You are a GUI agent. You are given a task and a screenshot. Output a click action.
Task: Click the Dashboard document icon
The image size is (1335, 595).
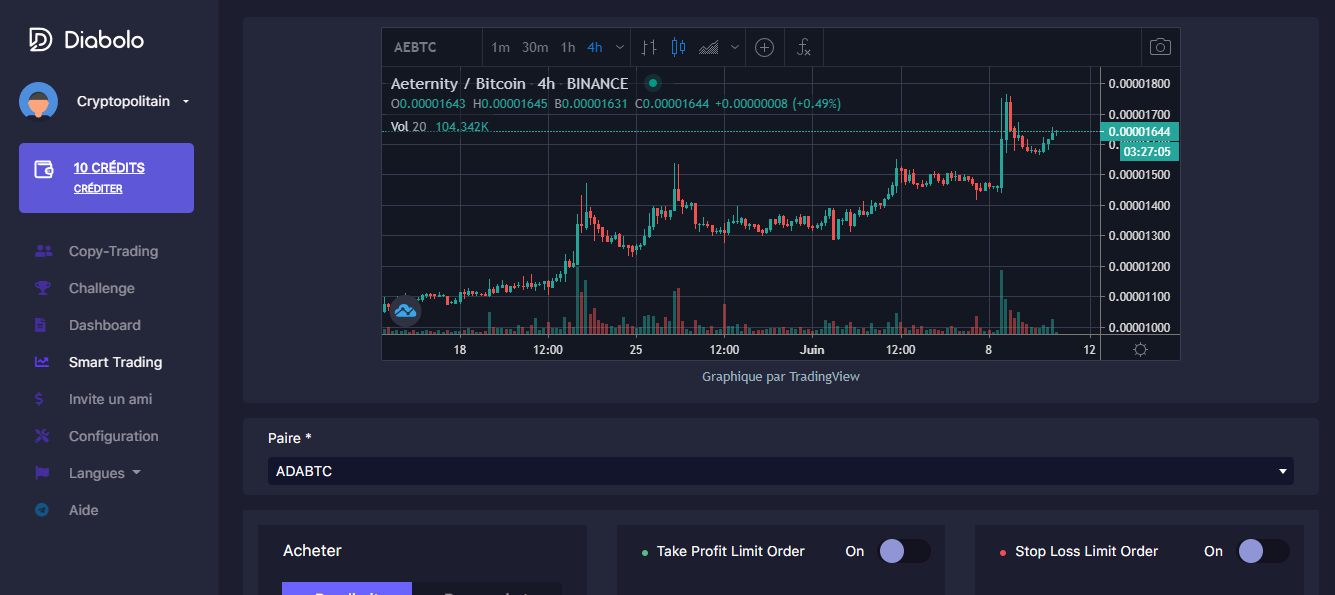click(41, 325)
